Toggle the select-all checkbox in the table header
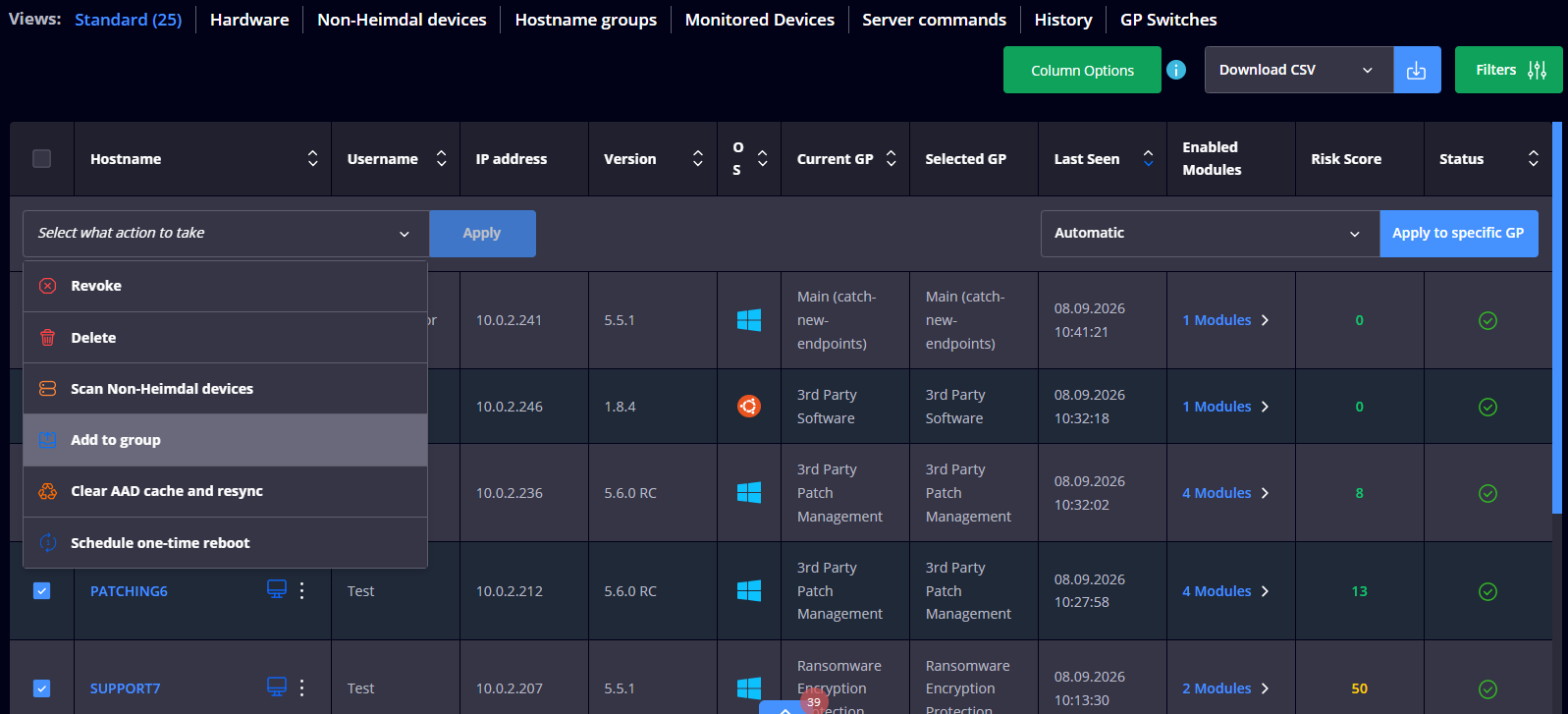The image size is (1568, 714). (x=41, y=158)
